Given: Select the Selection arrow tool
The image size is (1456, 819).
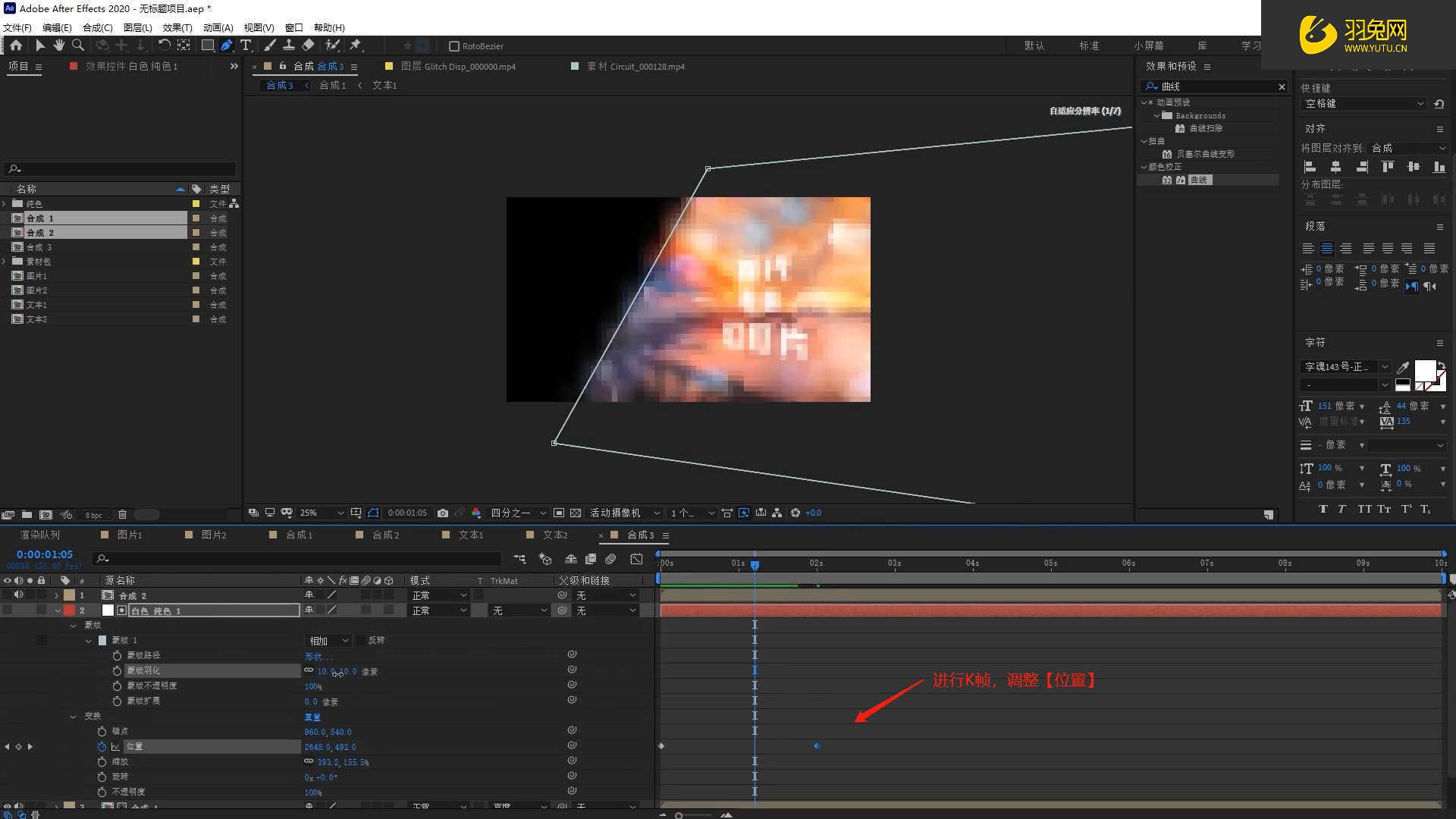Looking at the screenshot, I should [x=40, y=45].
